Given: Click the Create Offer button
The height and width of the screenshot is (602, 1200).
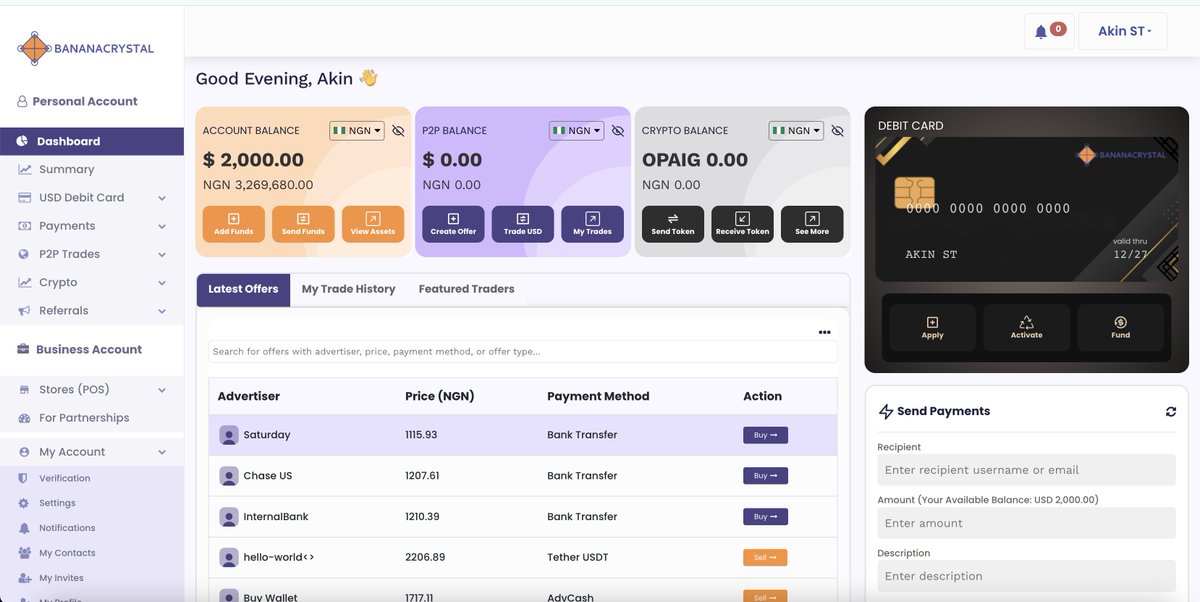Looking at the screenshot, I should tap(453, 224).
